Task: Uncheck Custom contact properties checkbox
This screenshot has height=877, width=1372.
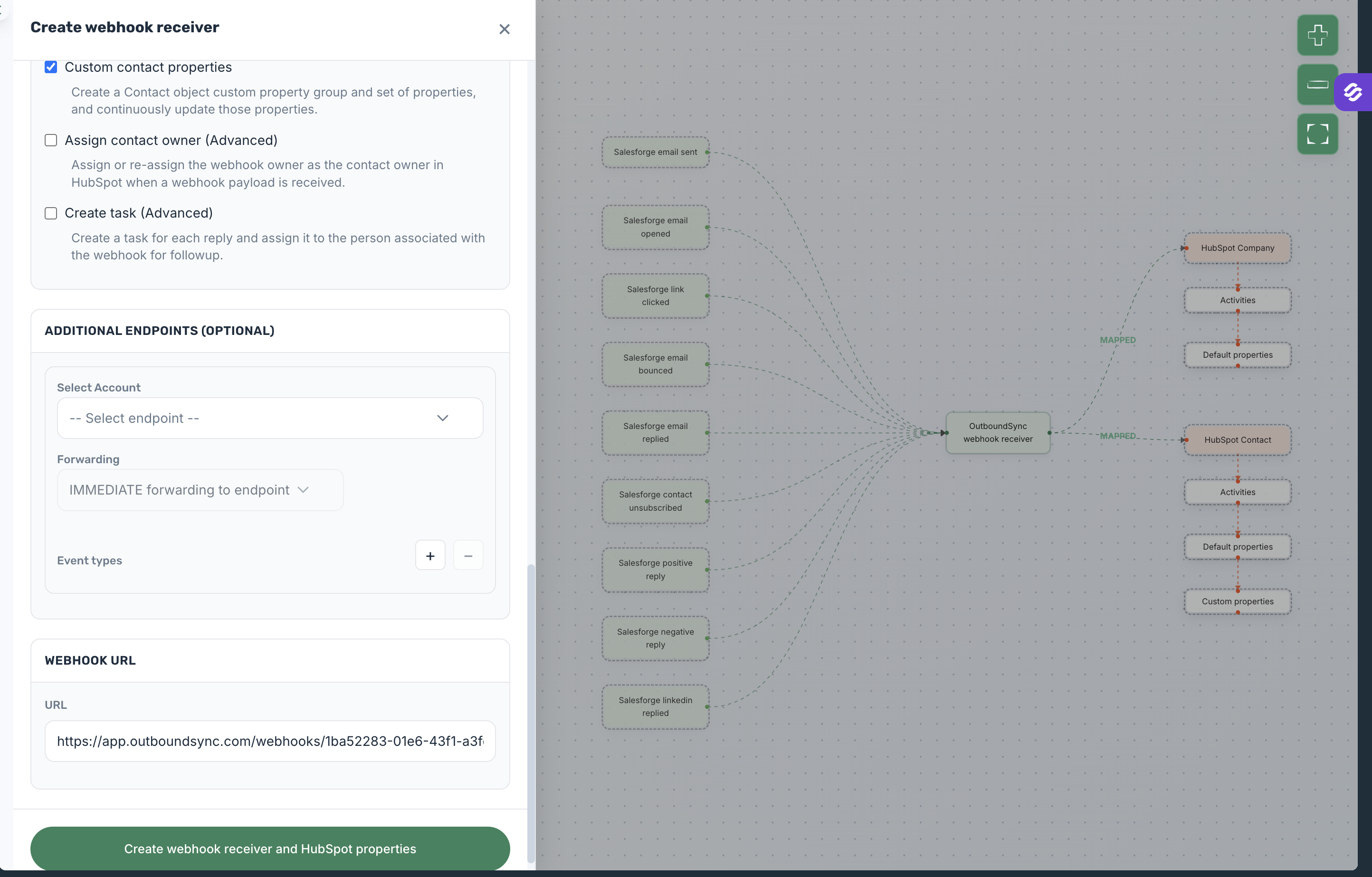Action: (51, 67)
